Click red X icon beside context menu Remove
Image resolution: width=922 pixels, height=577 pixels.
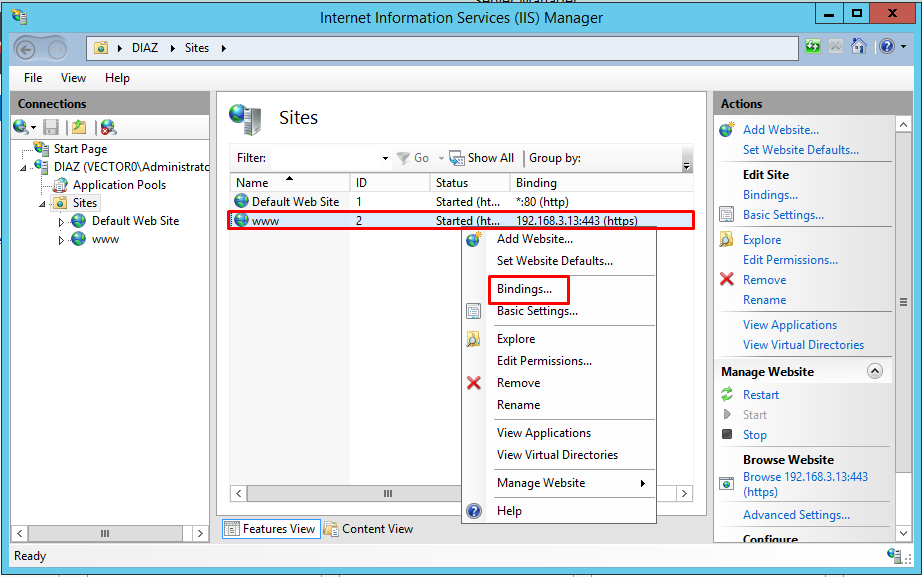pyautogui.click(x=473, y=383)
